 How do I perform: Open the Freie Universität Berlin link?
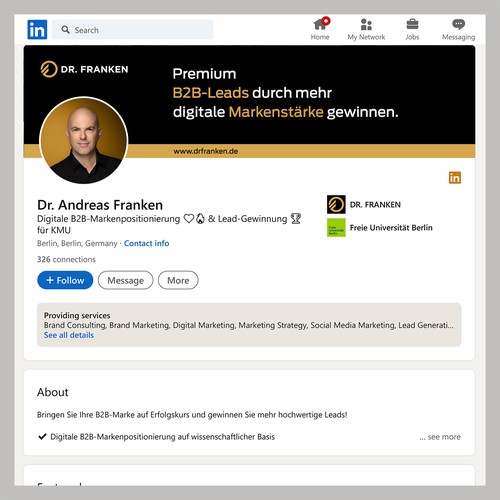coord(391,228)
